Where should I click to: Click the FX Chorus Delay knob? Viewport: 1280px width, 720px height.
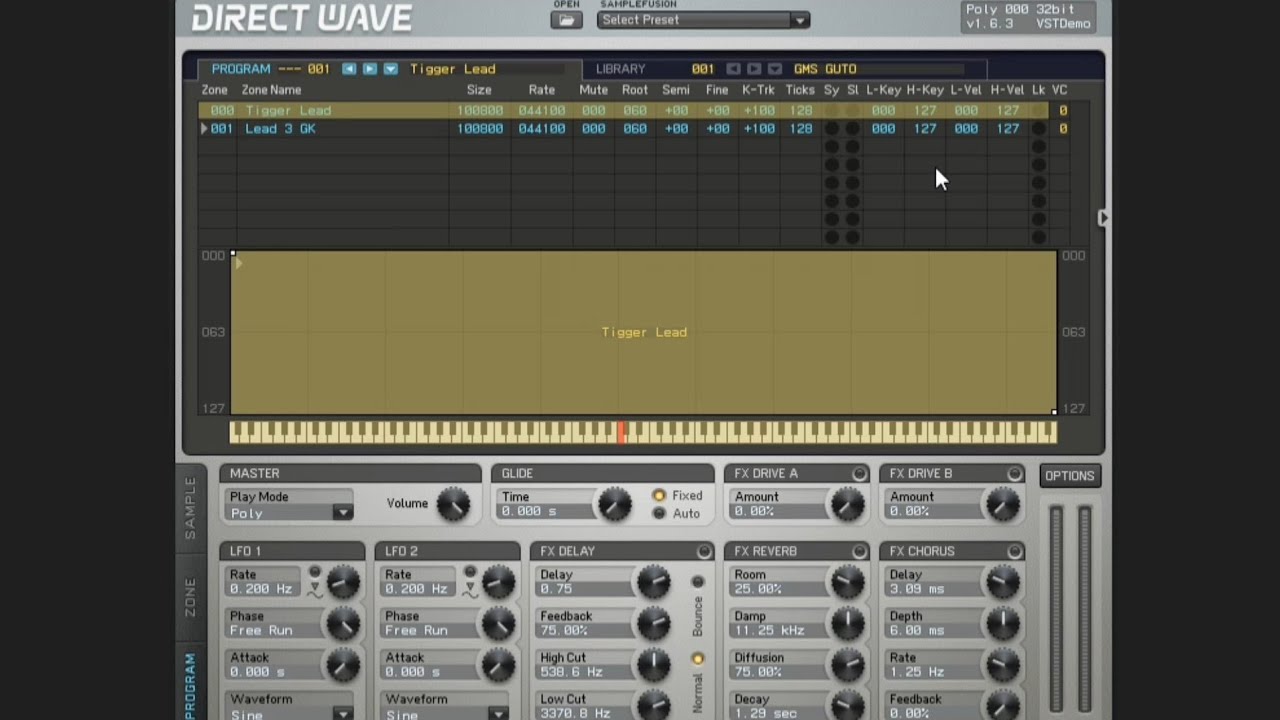point(1002,582)
